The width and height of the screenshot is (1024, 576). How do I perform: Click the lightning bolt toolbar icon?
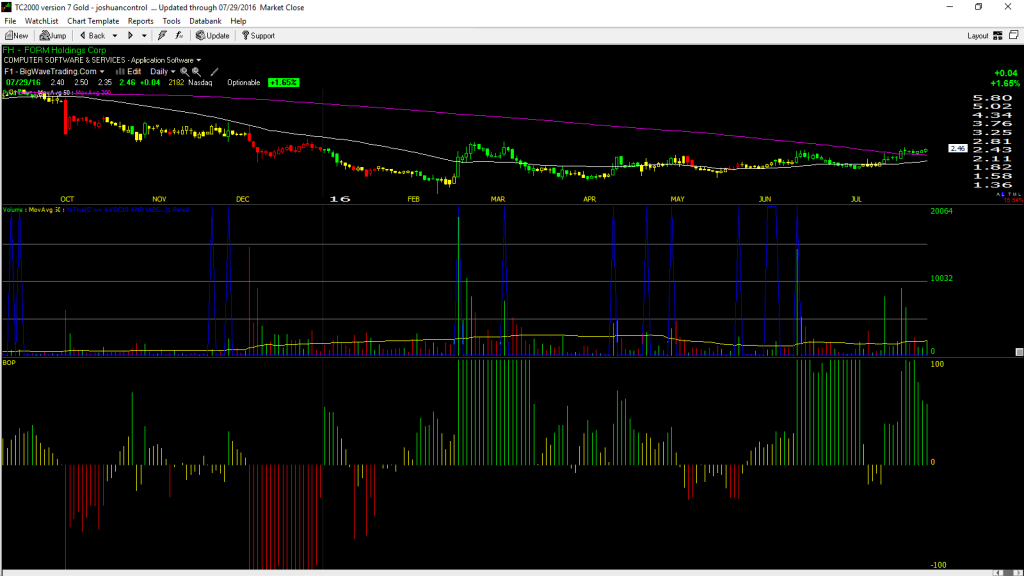[162, 36]
